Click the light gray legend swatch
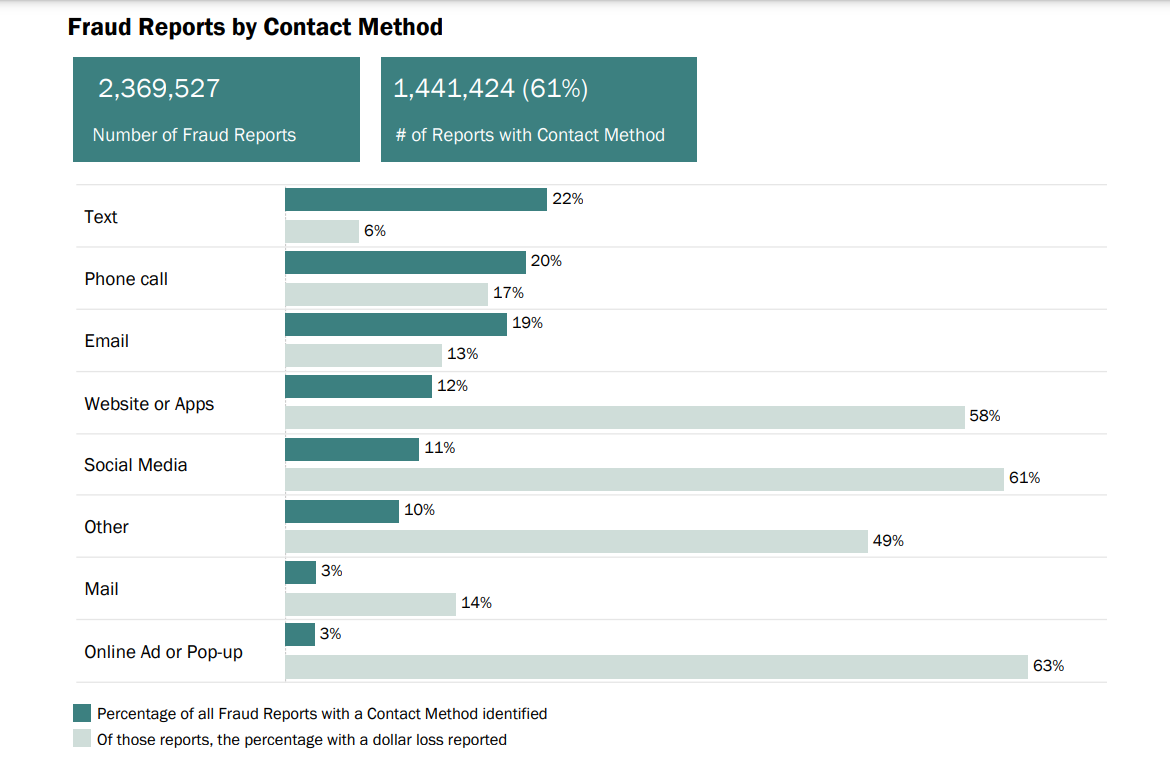 82,740
